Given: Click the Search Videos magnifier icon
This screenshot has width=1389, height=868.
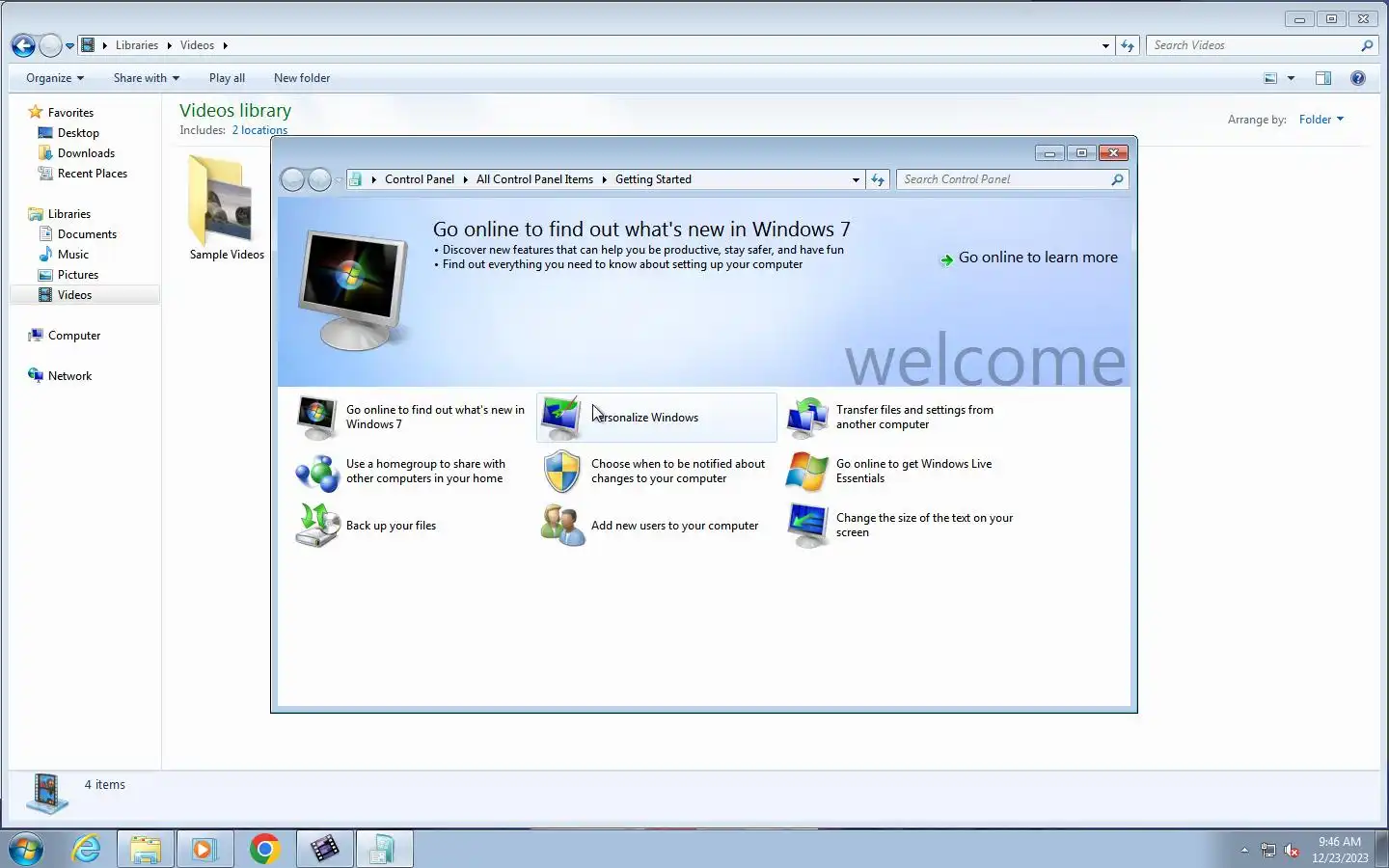Looking at the screenshot, I should click(1367, 45).
